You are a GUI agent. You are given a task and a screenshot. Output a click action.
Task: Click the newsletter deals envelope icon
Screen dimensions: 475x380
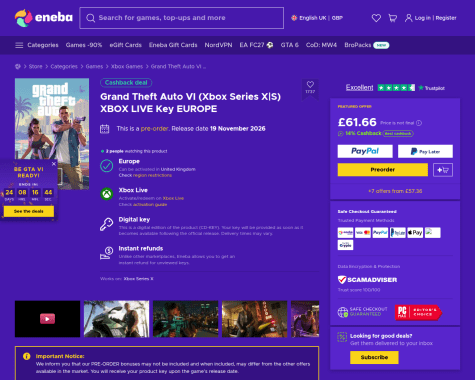(342, 337)
